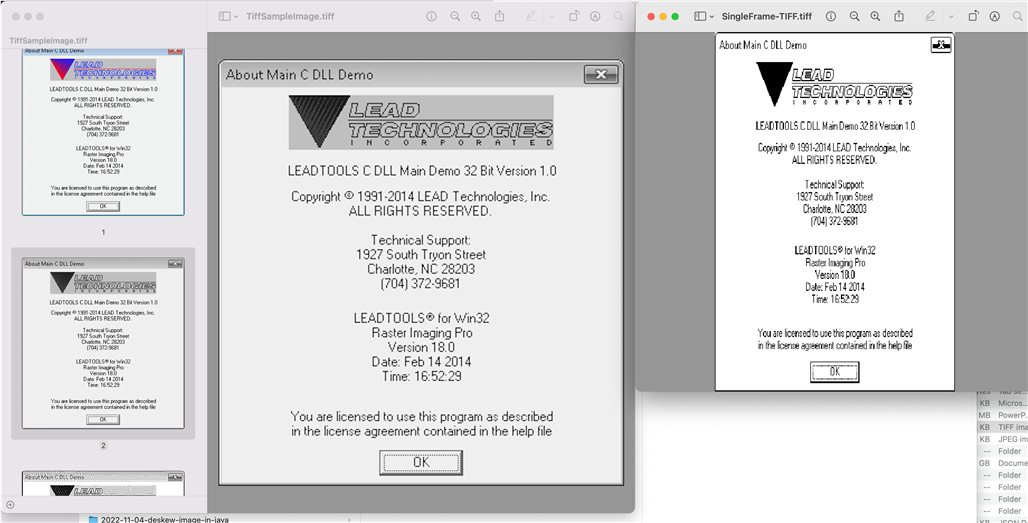
Task: Select the highlighted TIFF image row in Finder
Action: [1003, 427]
